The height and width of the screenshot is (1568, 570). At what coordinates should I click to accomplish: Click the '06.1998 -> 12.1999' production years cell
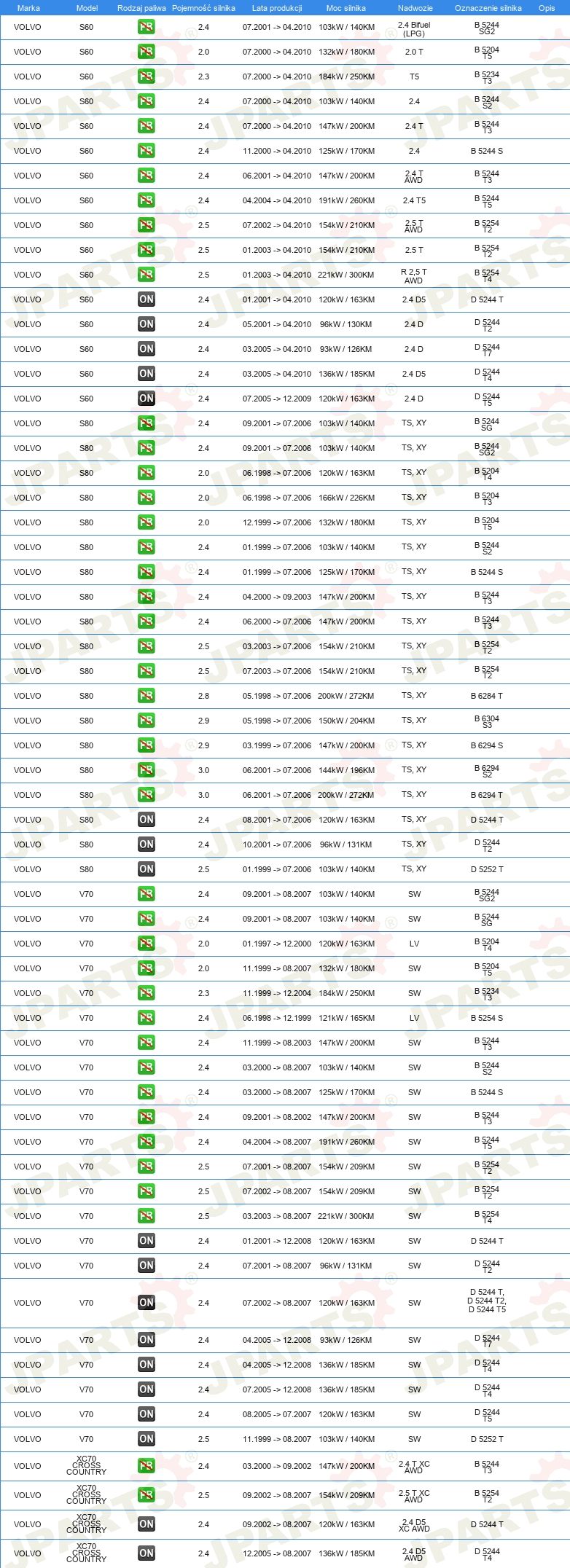pos(277,1018)
